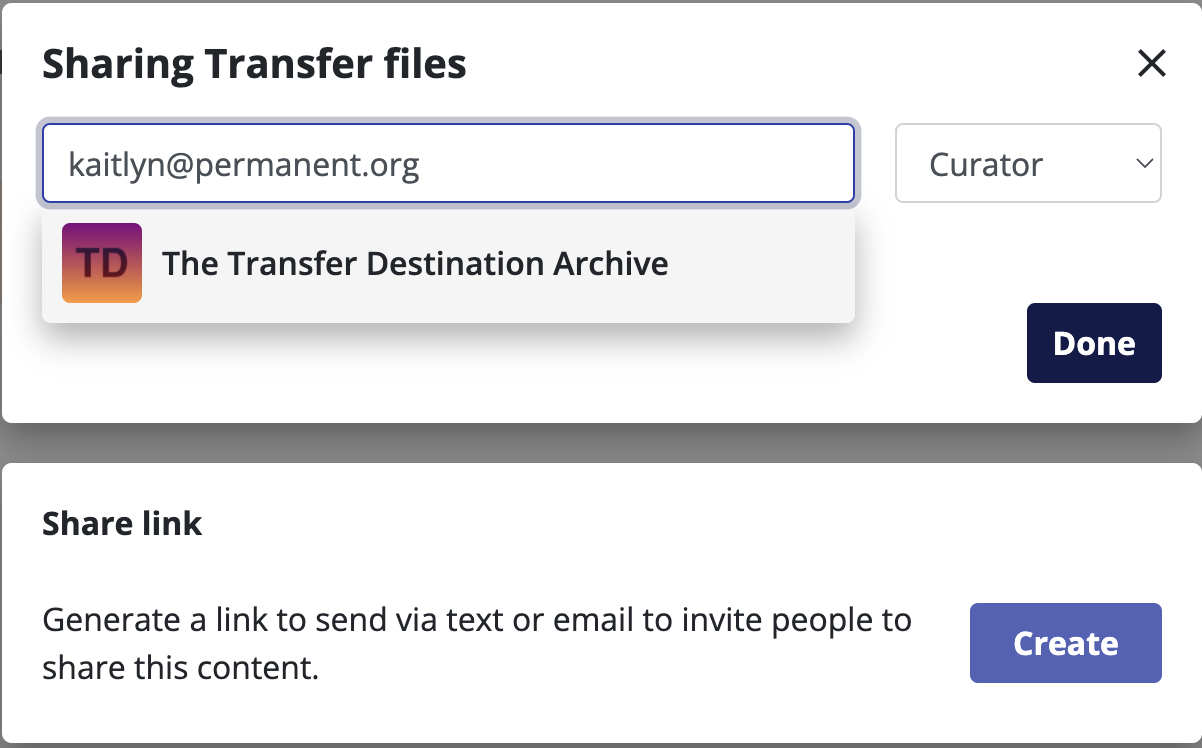Open the Curator access role dropdown
1202x748 pixels.
coord(1027,164)
